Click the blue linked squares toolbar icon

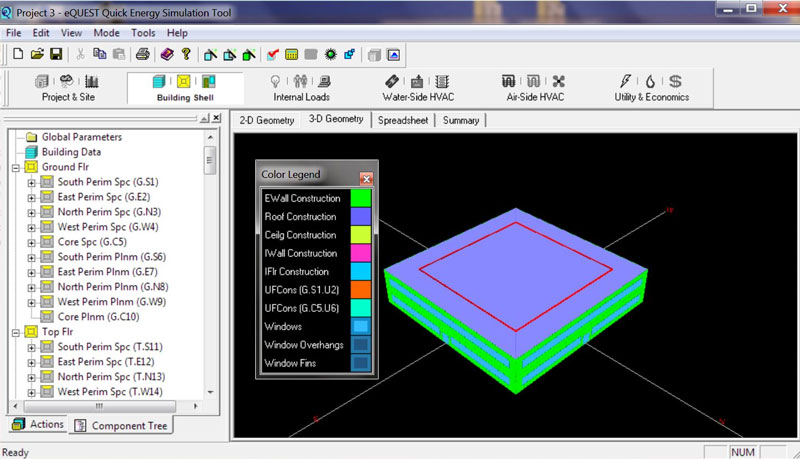350,55
